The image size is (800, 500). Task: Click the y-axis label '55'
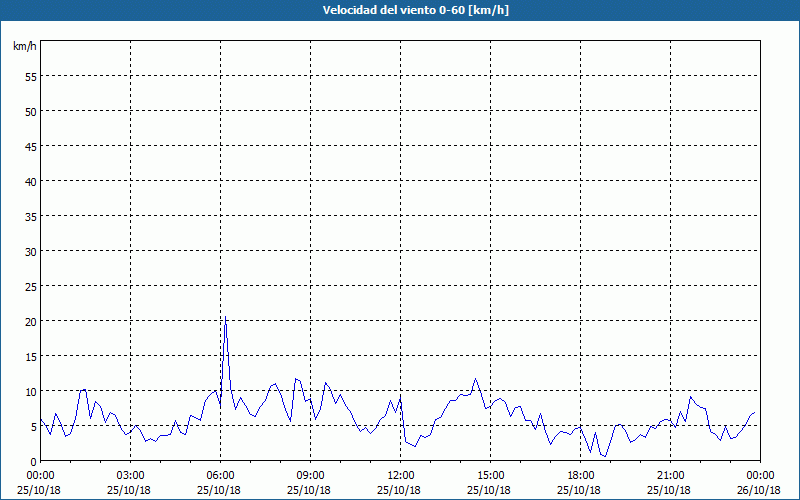[x=31, y=77]
